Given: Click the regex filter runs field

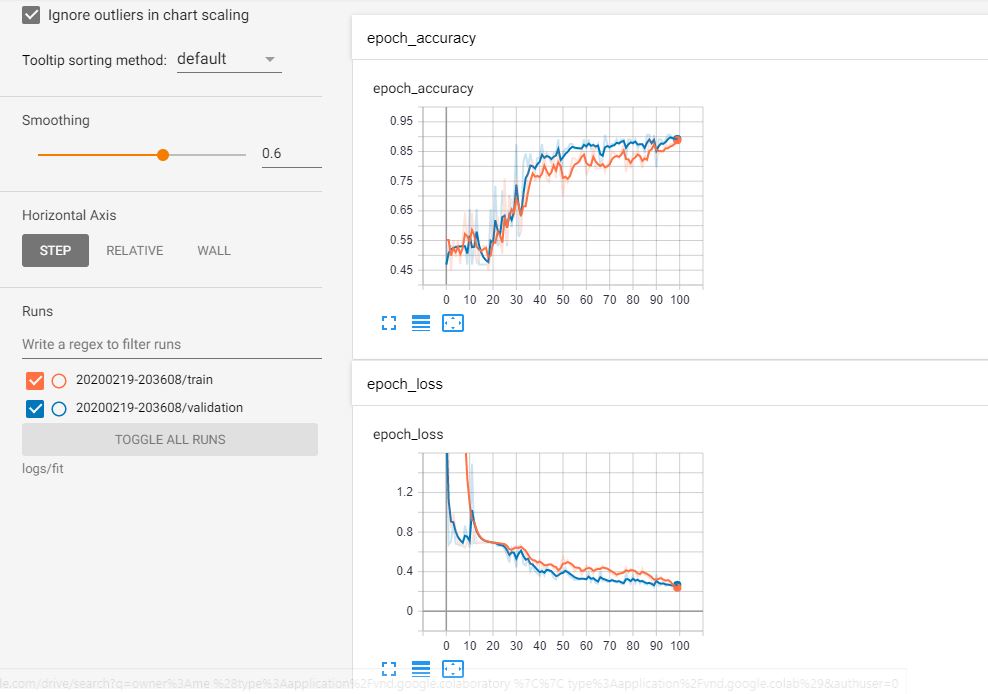Looking at the screenshot, I should pos(171,344).
